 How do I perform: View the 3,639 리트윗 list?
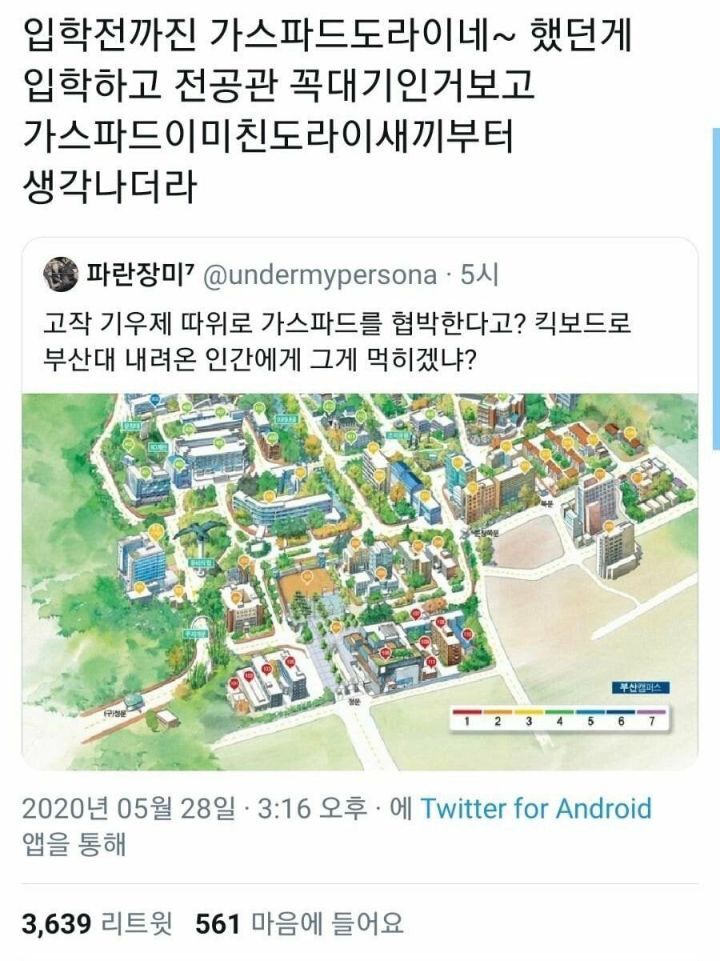coord(97,923)
